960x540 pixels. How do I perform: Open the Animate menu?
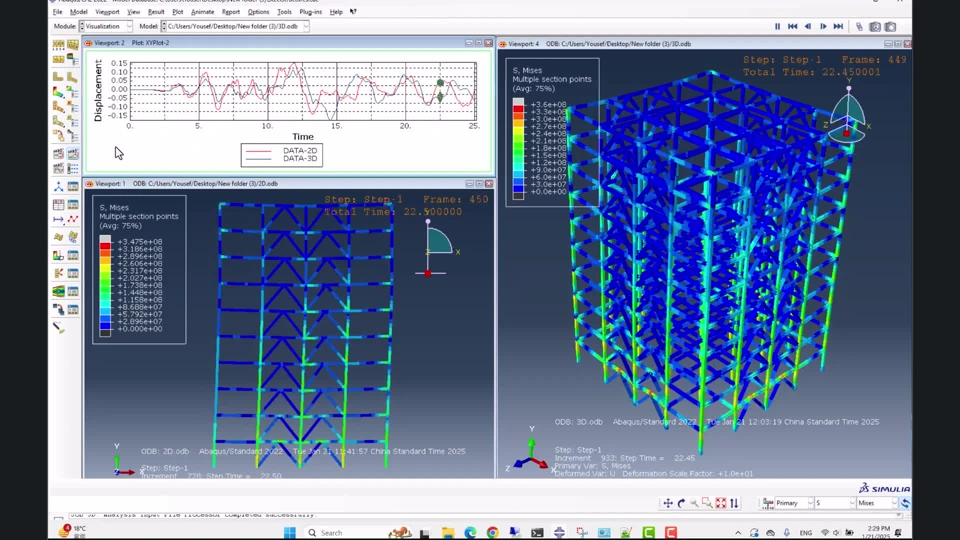click(x=203, y=12)
